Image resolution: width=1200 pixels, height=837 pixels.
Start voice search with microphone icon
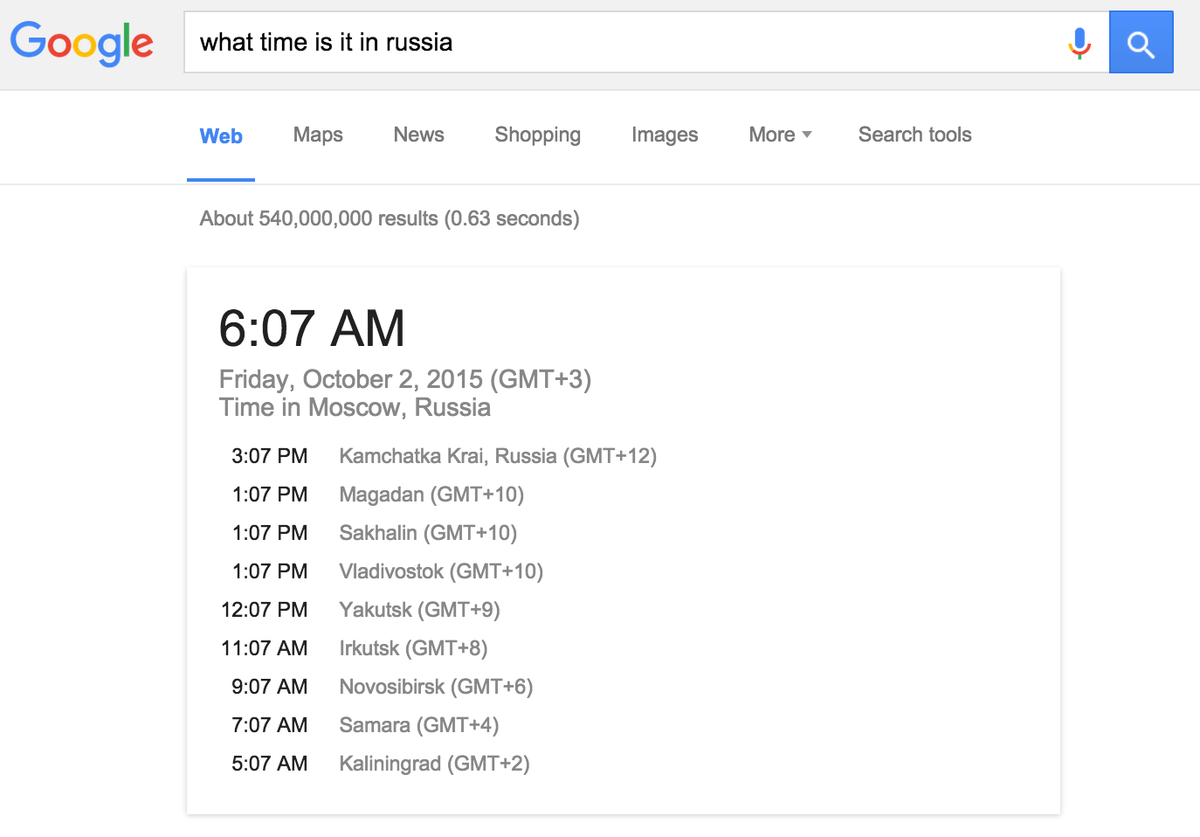(x=1079, y=43)
